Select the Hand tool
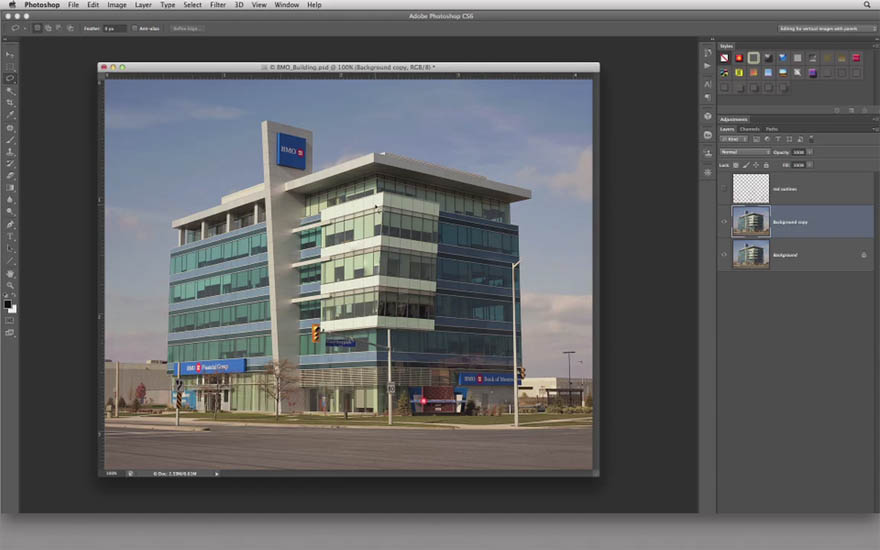Image resolution: width=880 pixels, height=550 pixels. point(10,274)
